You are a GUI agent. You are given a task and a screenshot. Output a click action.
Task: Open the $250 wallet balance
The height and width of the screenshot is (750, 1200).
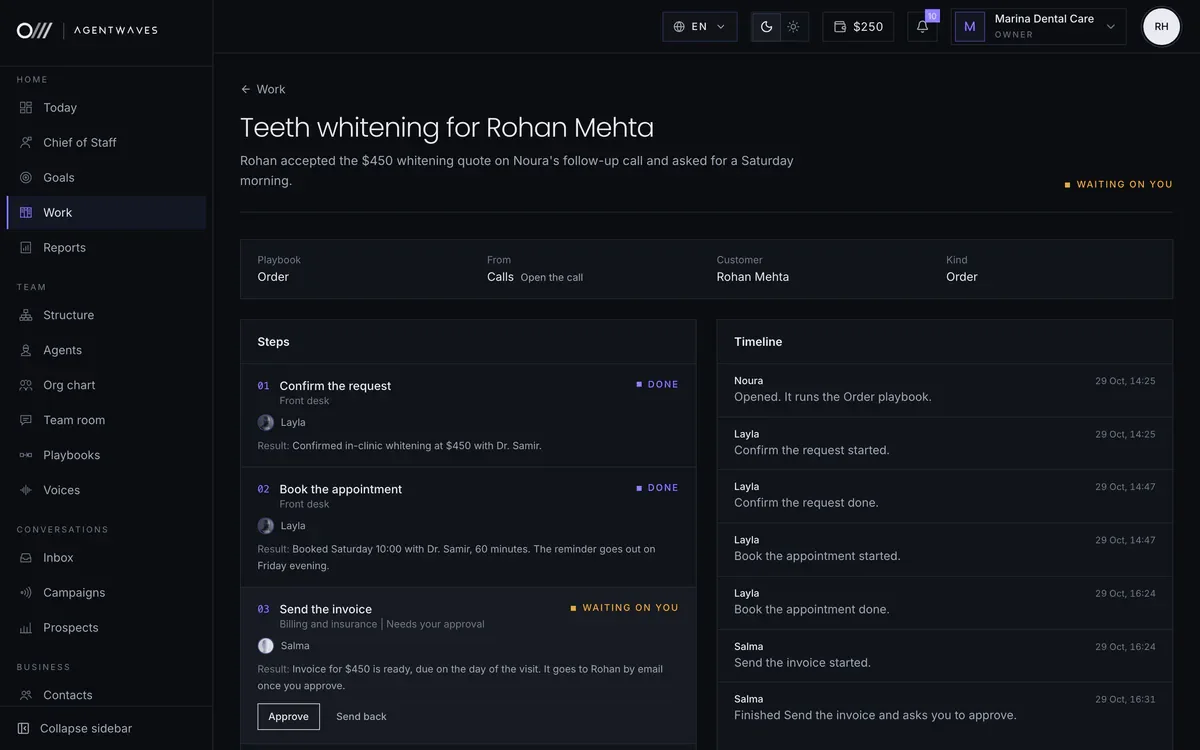point(858,27)
